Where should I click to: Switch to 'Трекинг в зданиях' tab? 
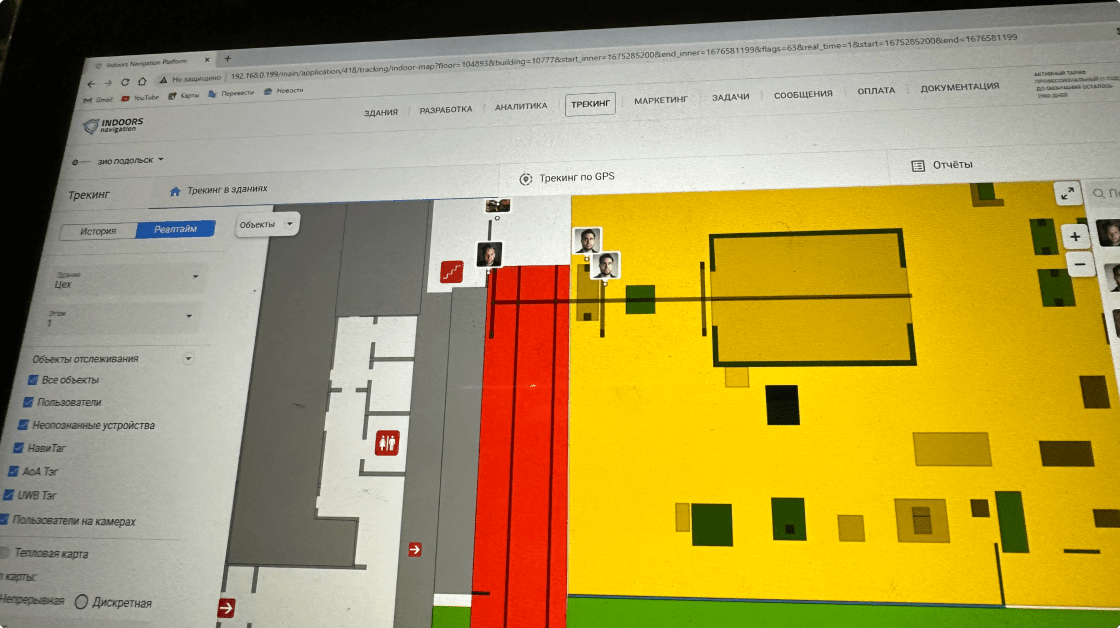[x=219, y=190]
